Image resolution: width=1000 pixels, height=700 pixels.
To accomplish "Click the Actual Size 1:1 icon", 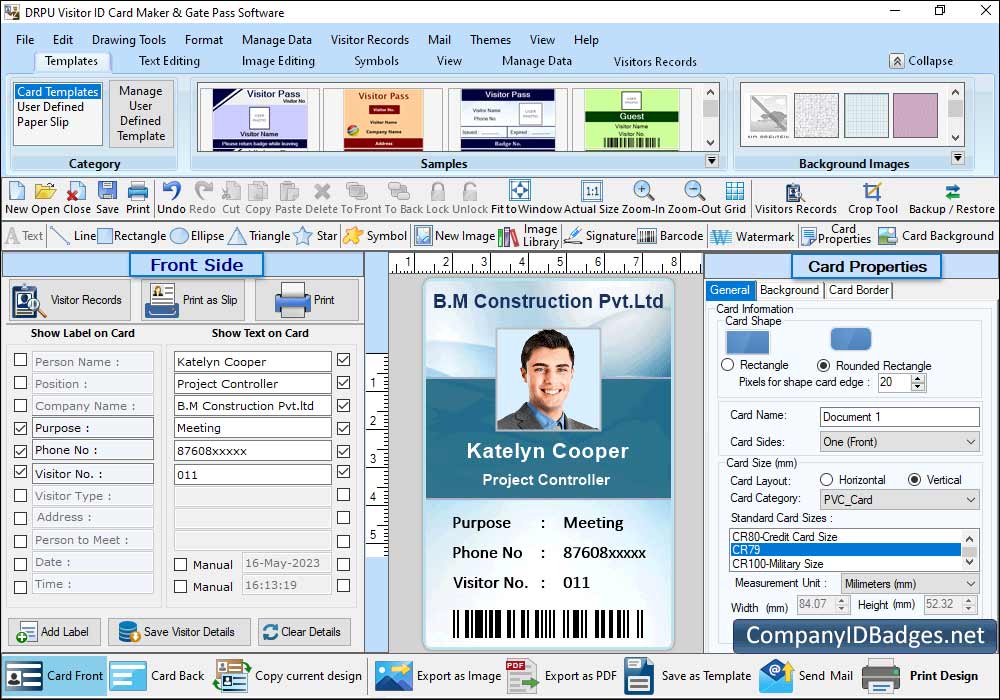I will [x=592, y=191].
